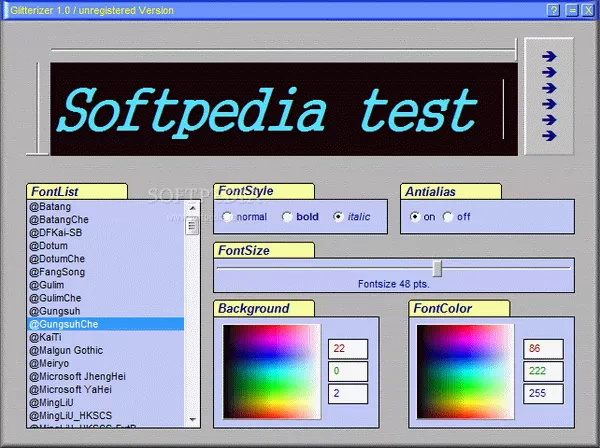Click the FontSize slider handle

point(437,268)
